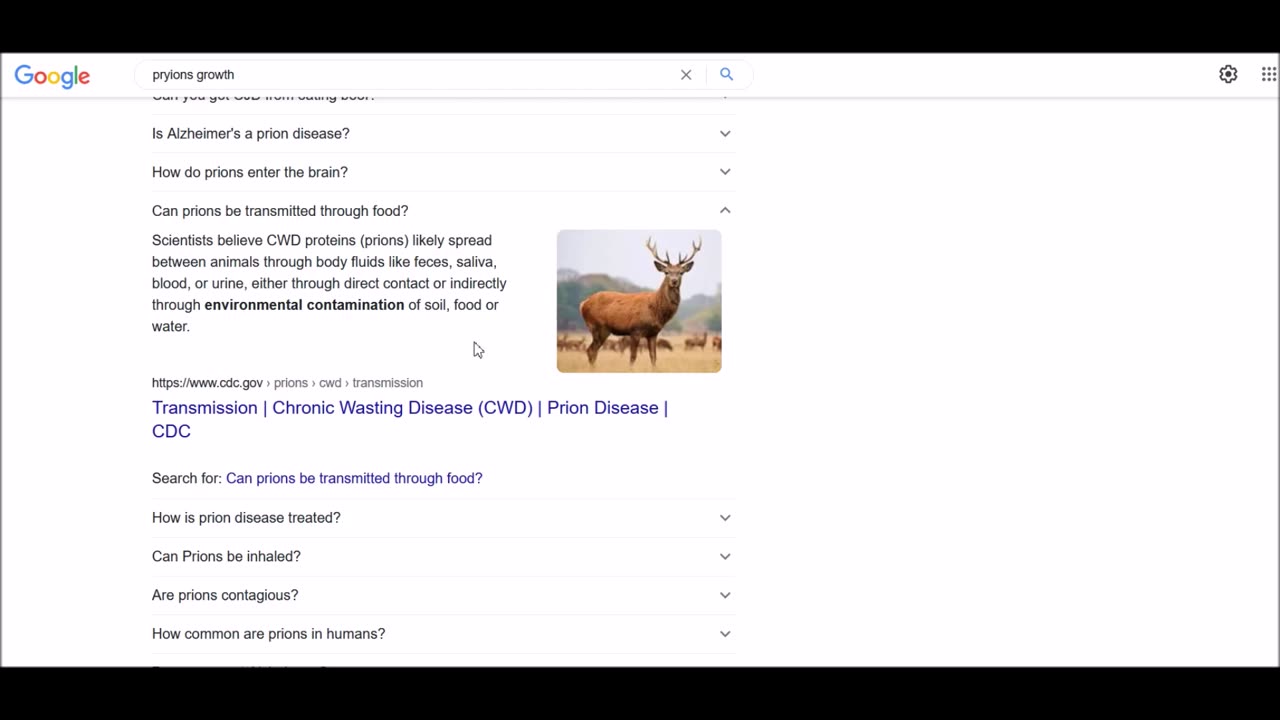Click the 'Can prions be transmitted through food?' question heading
The image size is (1280, 720).
coord(280,211)
